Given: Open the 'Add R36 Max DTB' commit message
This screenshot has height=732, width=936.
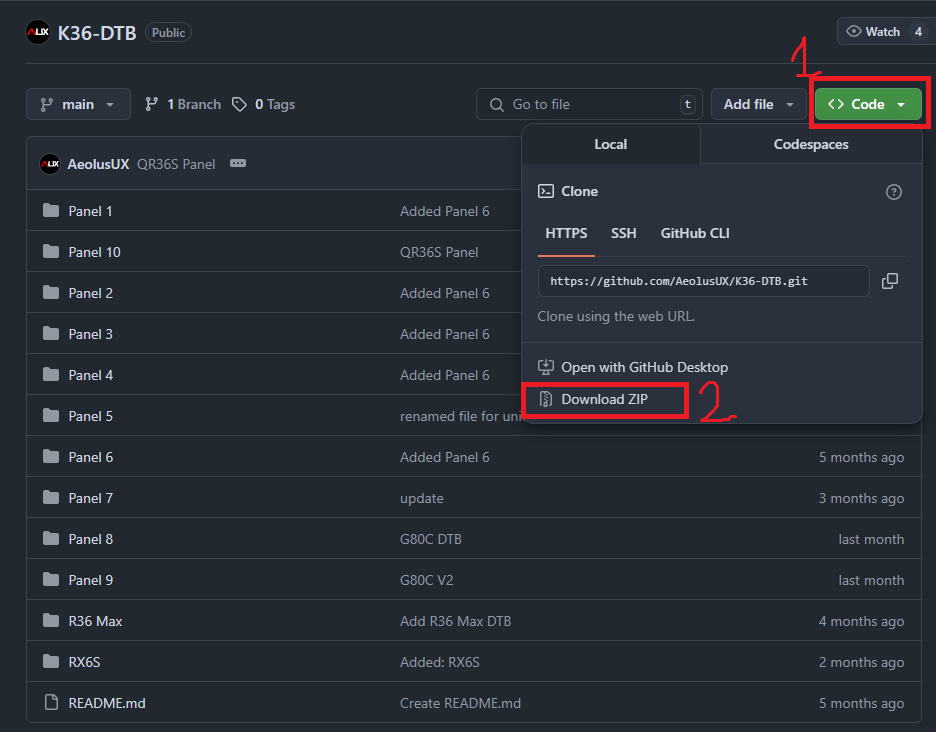Looking at the screenshot, I should [x=455, y=622].
